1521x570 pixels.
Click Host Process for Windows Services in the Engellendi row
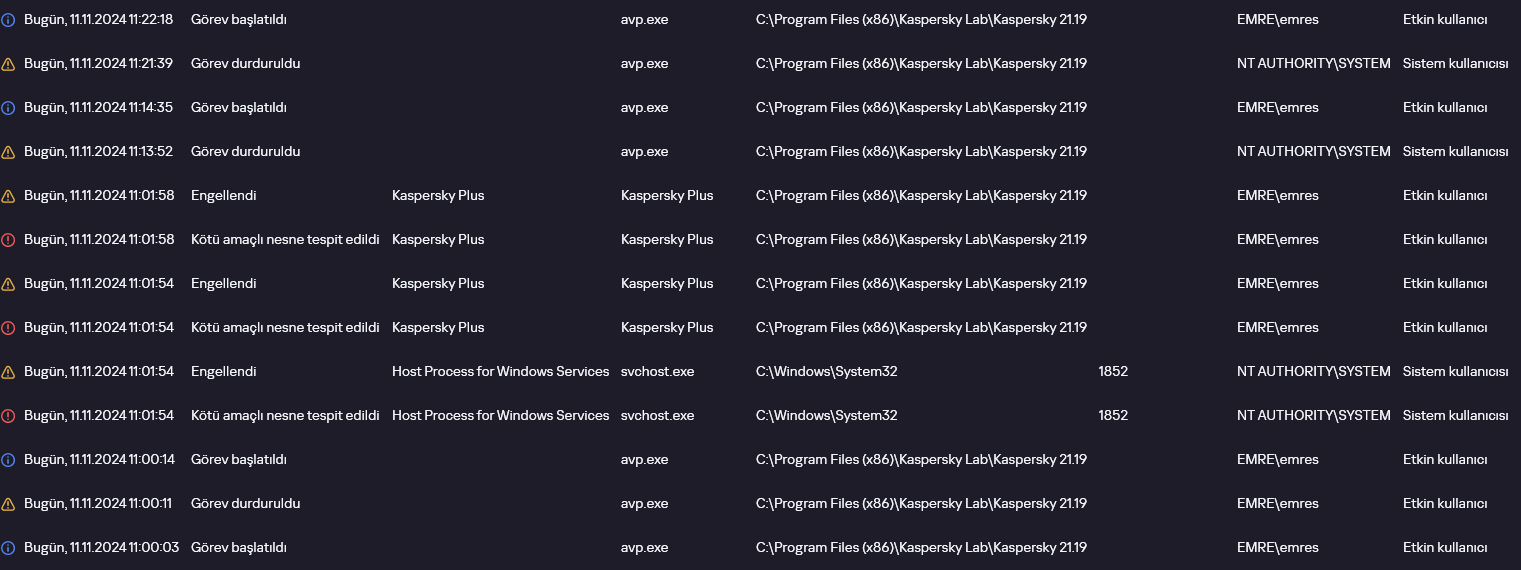[500, 372]
